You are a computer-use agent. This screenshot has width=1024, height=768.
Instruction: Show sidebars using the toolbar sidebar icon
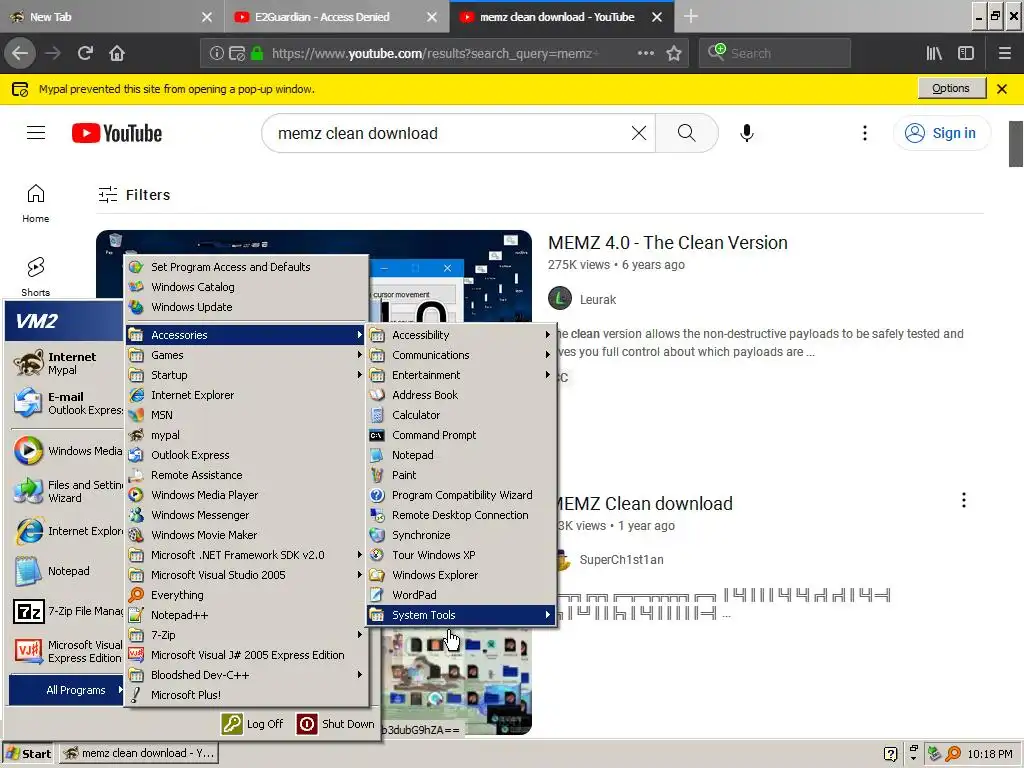(966, 53)
